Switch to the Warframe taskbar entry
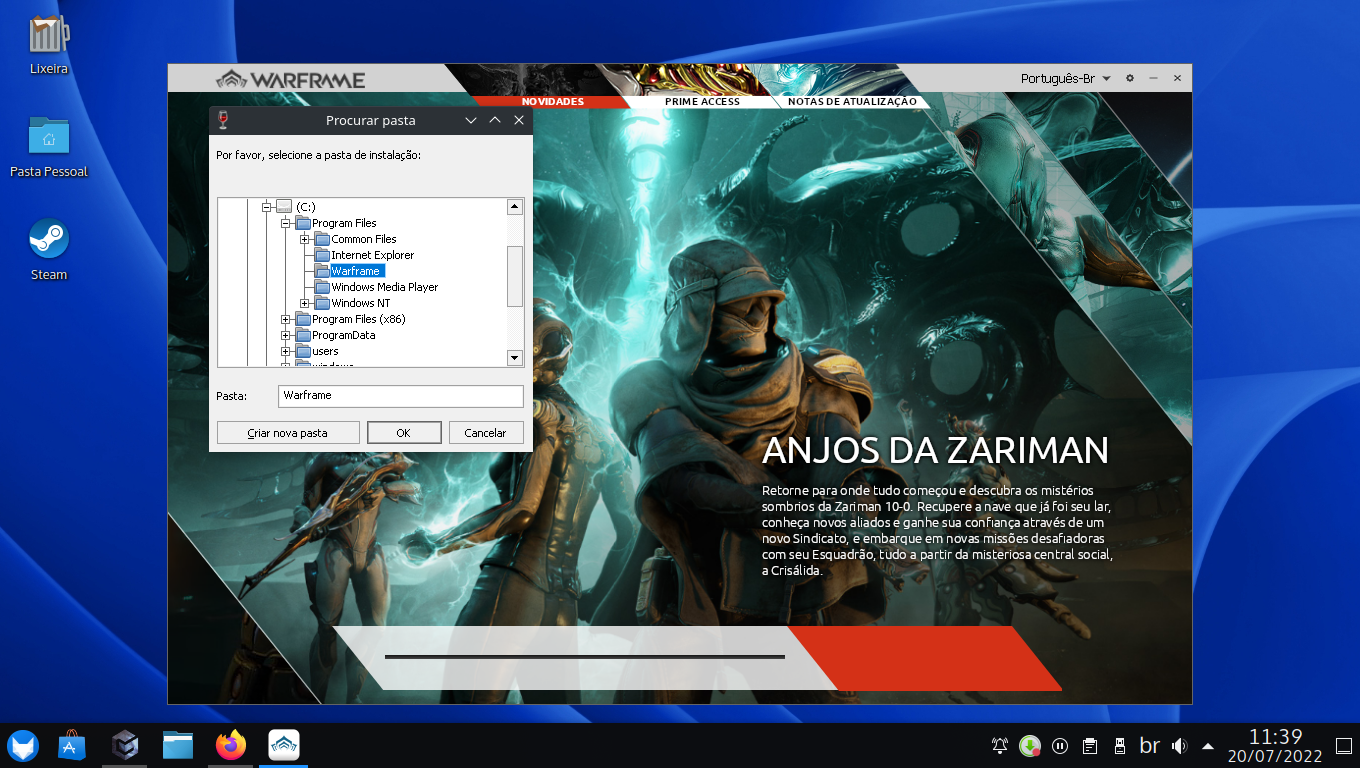The height and width of the screenshot is (768, 1360). point(284,745)
